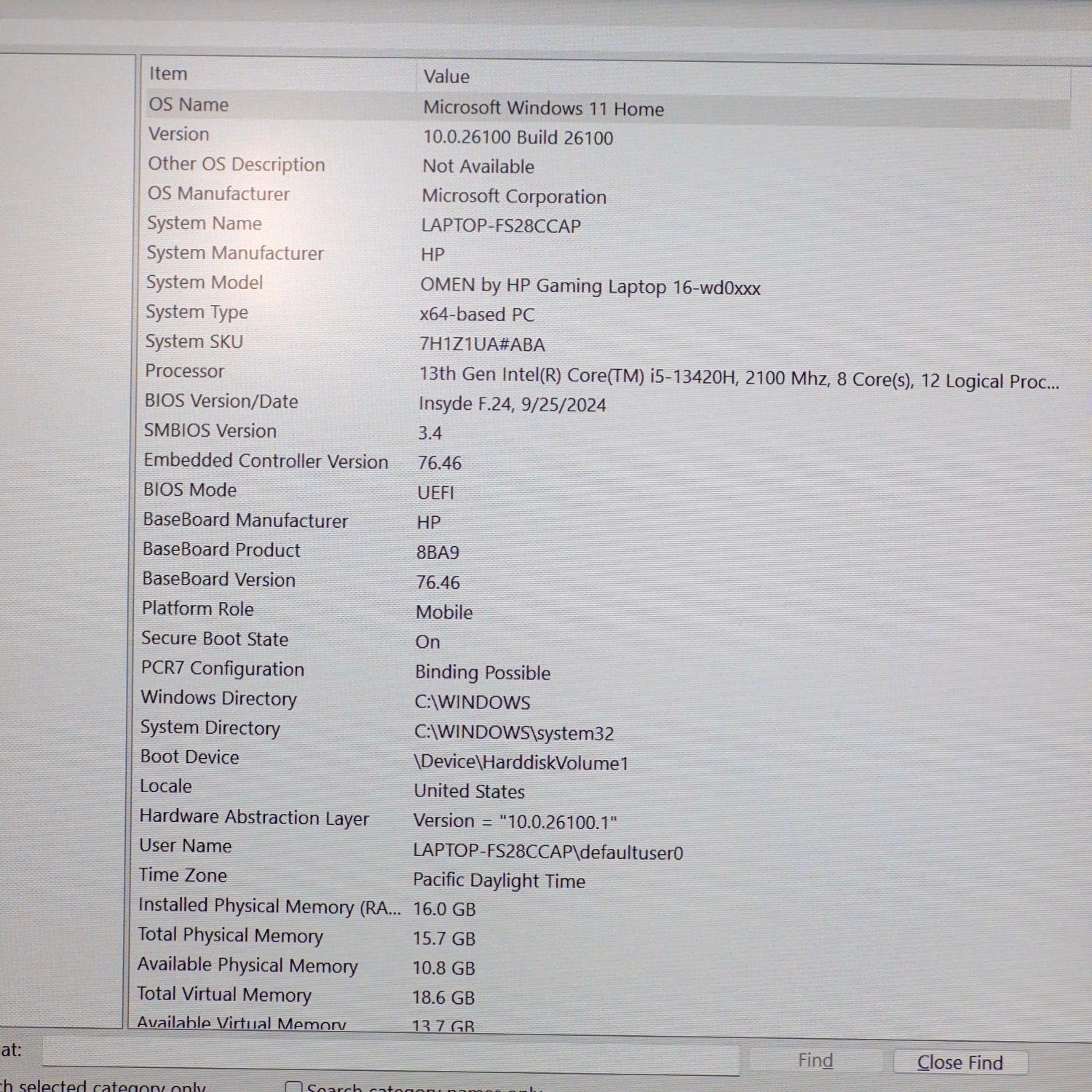Select the System Name row
Viewport: 1092px width, 1092px height.
coord(204,223)
